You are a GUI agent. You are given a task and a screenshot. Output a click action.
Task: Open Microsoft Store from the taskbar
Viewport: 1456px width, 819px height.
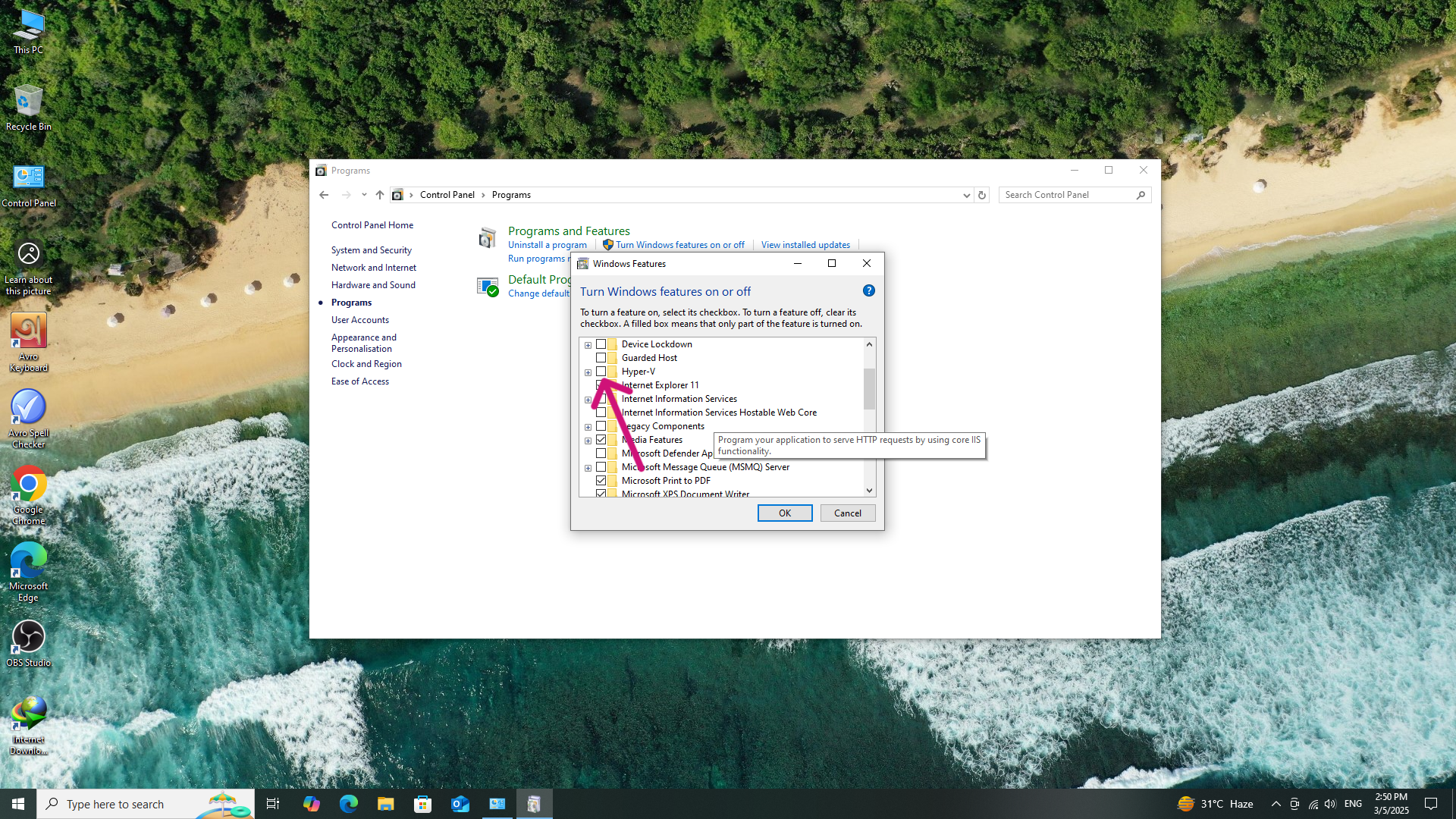click(x=422, y=804)
